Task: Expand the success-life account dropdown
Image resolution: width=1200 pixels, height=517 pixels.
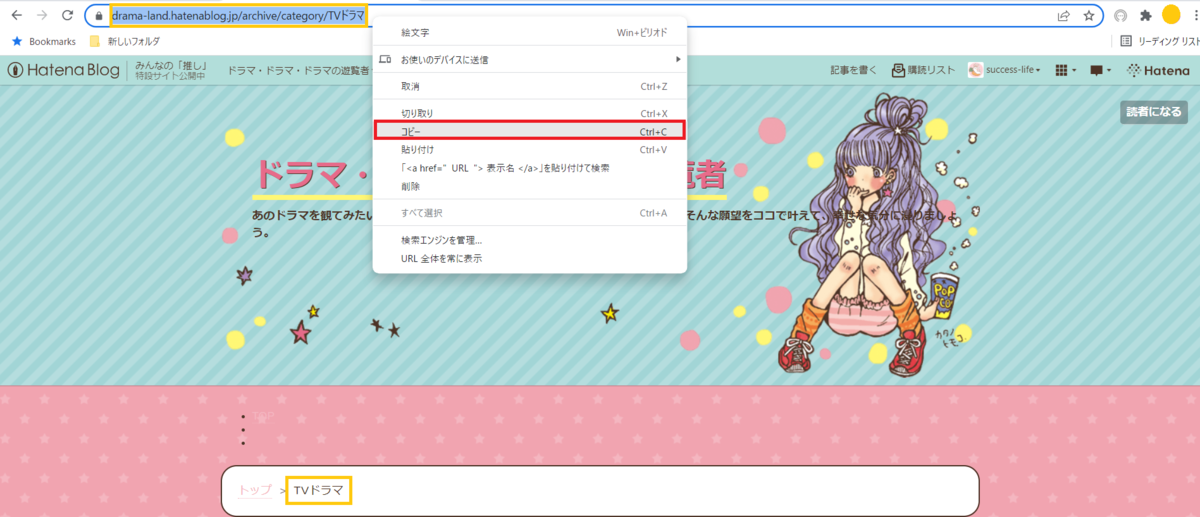Action: (1004, 70)
